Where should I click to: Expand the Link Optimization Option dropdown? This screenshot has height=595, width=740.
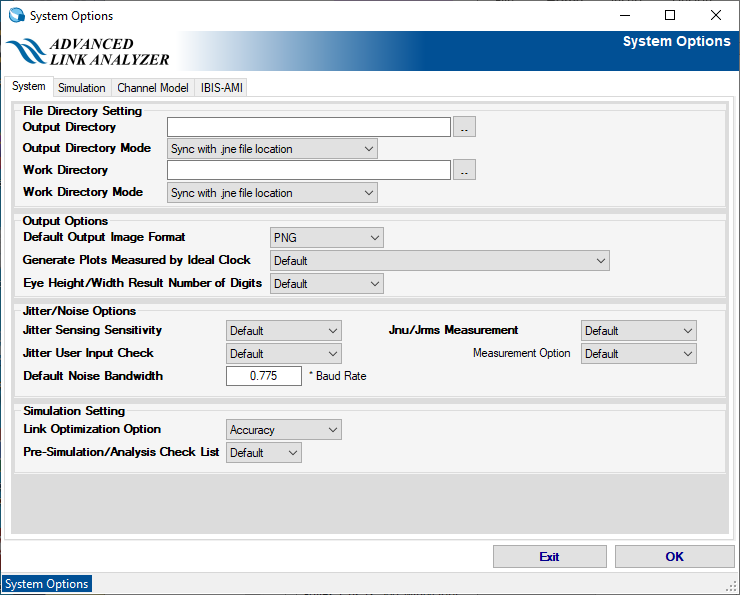click(x=284, y=430)
